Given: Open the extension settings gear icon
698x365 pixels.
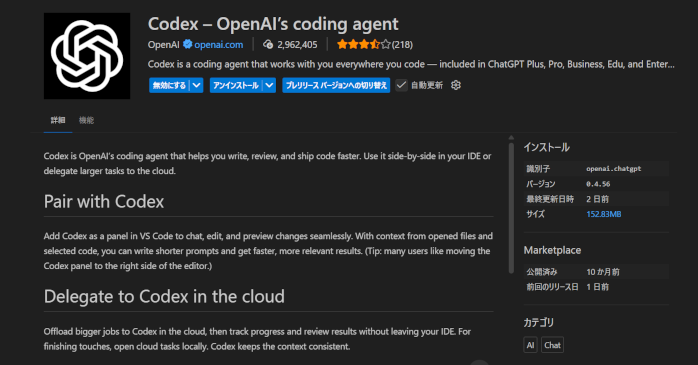Looking at the screenshot, I should [456, 85].
